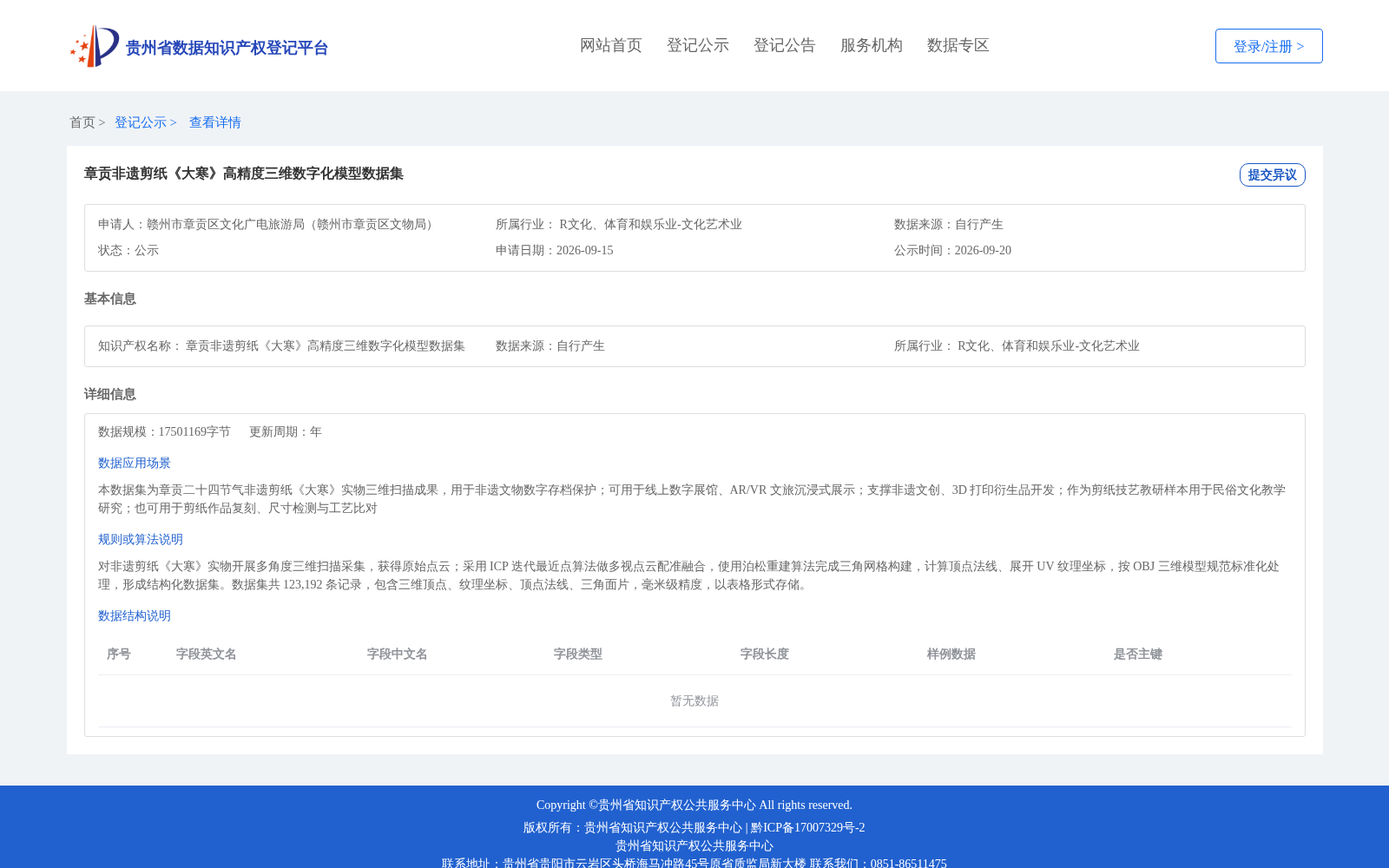Open the 登记公告 menu item

785,45
